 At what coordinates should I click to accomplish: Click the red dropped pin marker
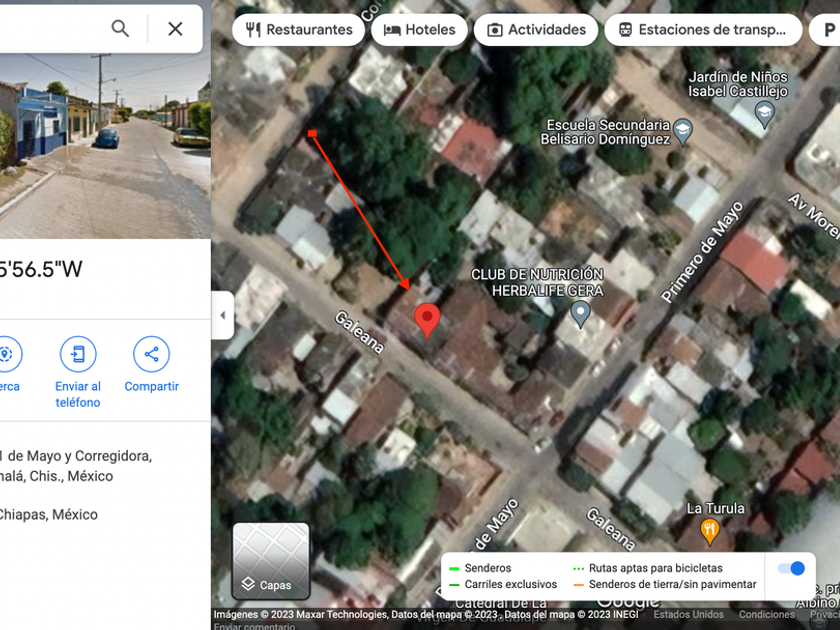(428, 320)
